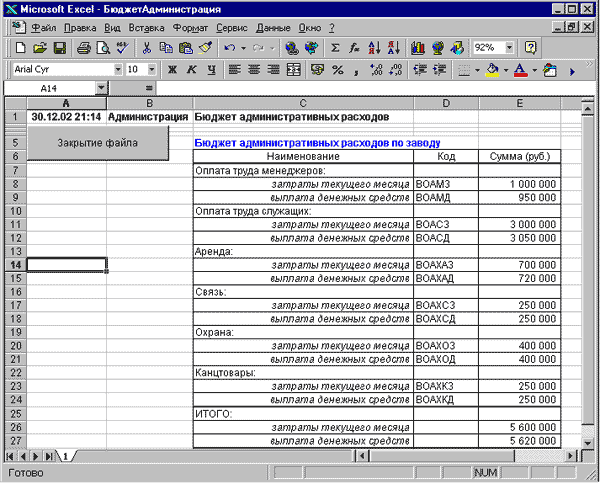Increase indent icon
The width and height of the screenshot is (600, 484).
click(x=439, y=70)
